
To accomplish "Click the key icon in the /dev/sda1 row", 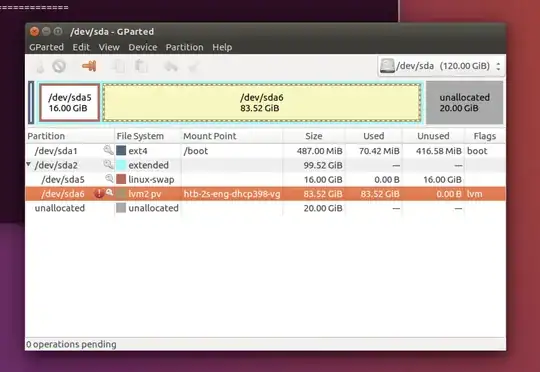I will [108, 150].
